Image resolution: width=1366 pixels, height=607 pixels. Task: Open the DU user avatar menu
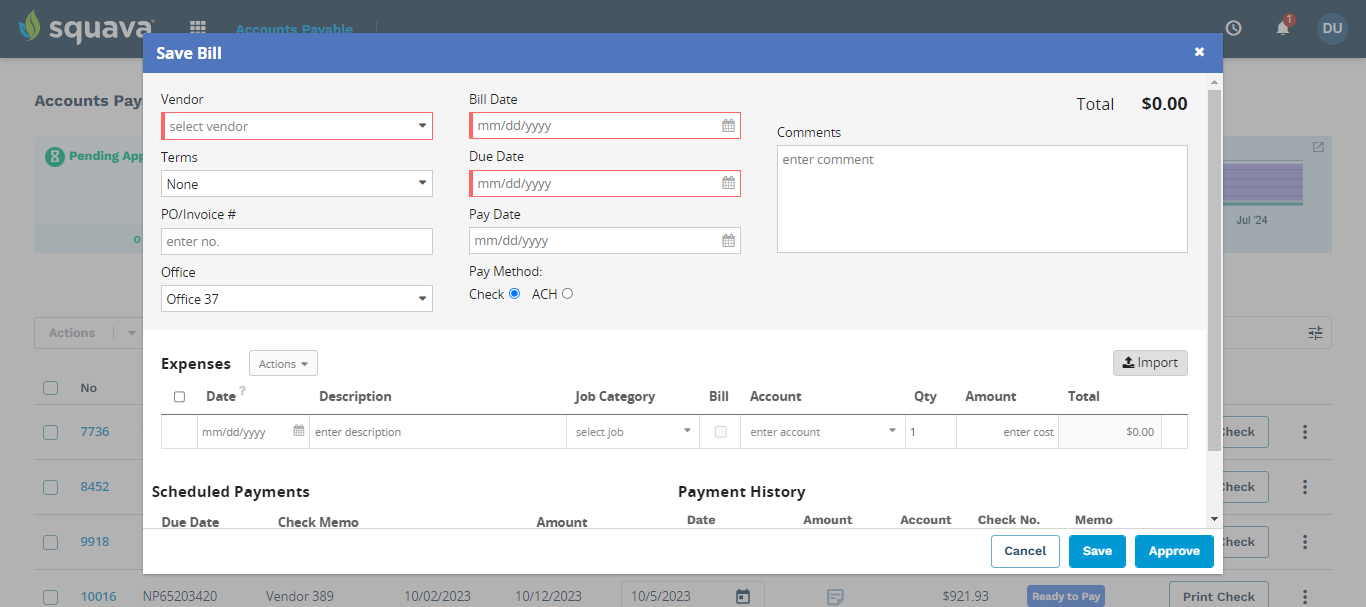(x=1332, y=28)
